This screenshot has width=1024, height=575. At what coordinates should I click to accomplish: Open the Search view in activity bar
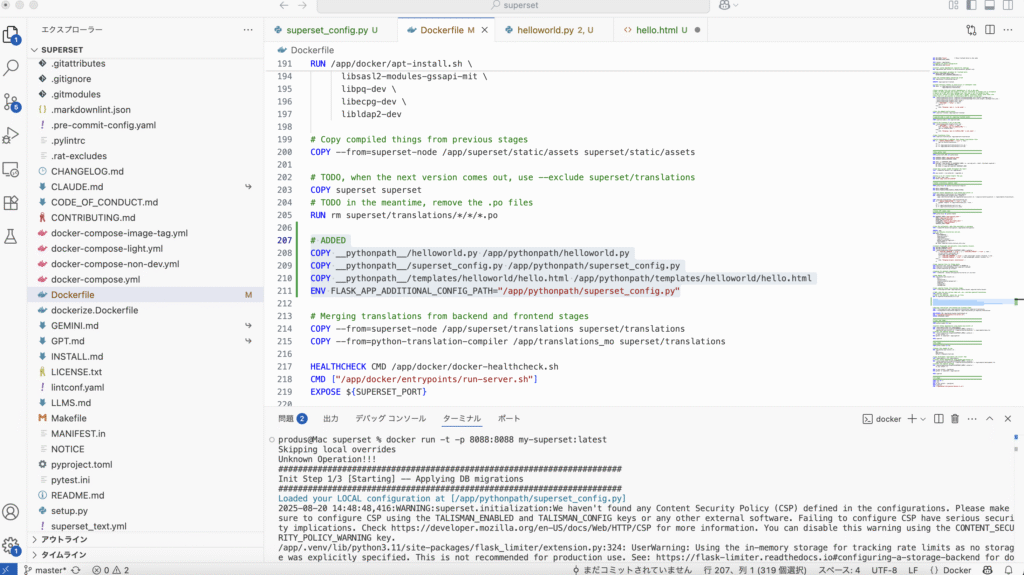12,68
